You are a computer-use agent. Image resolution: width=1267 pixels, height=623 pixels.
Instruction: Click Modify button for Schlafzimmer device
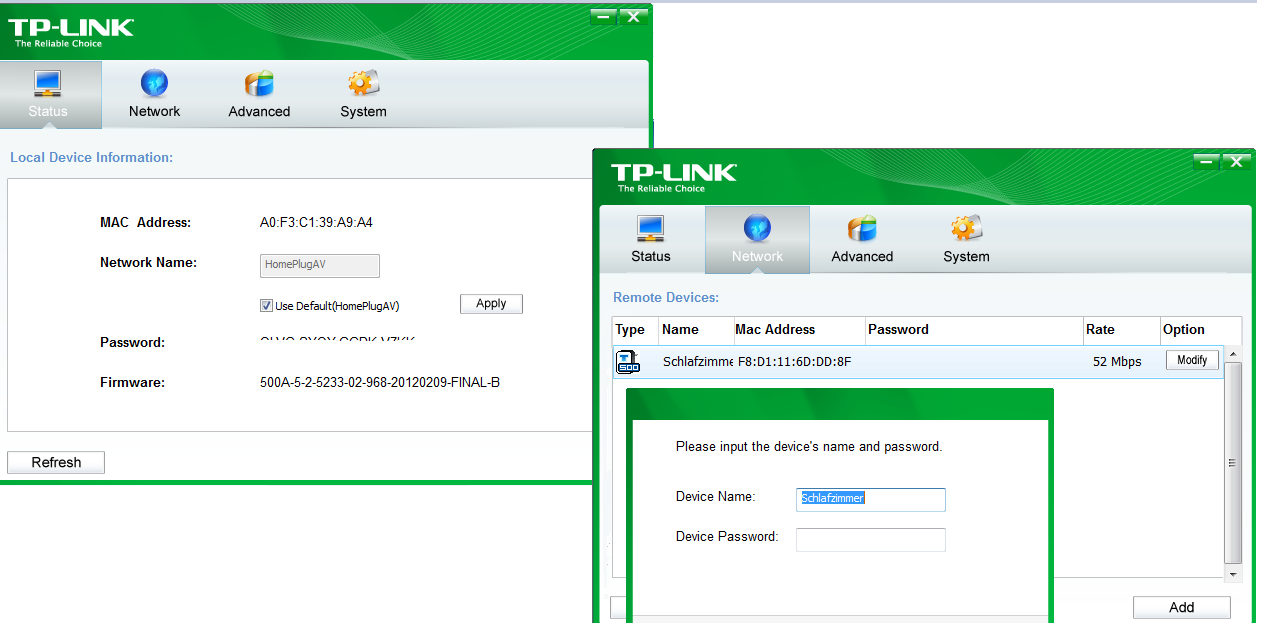click(1192, 360)
